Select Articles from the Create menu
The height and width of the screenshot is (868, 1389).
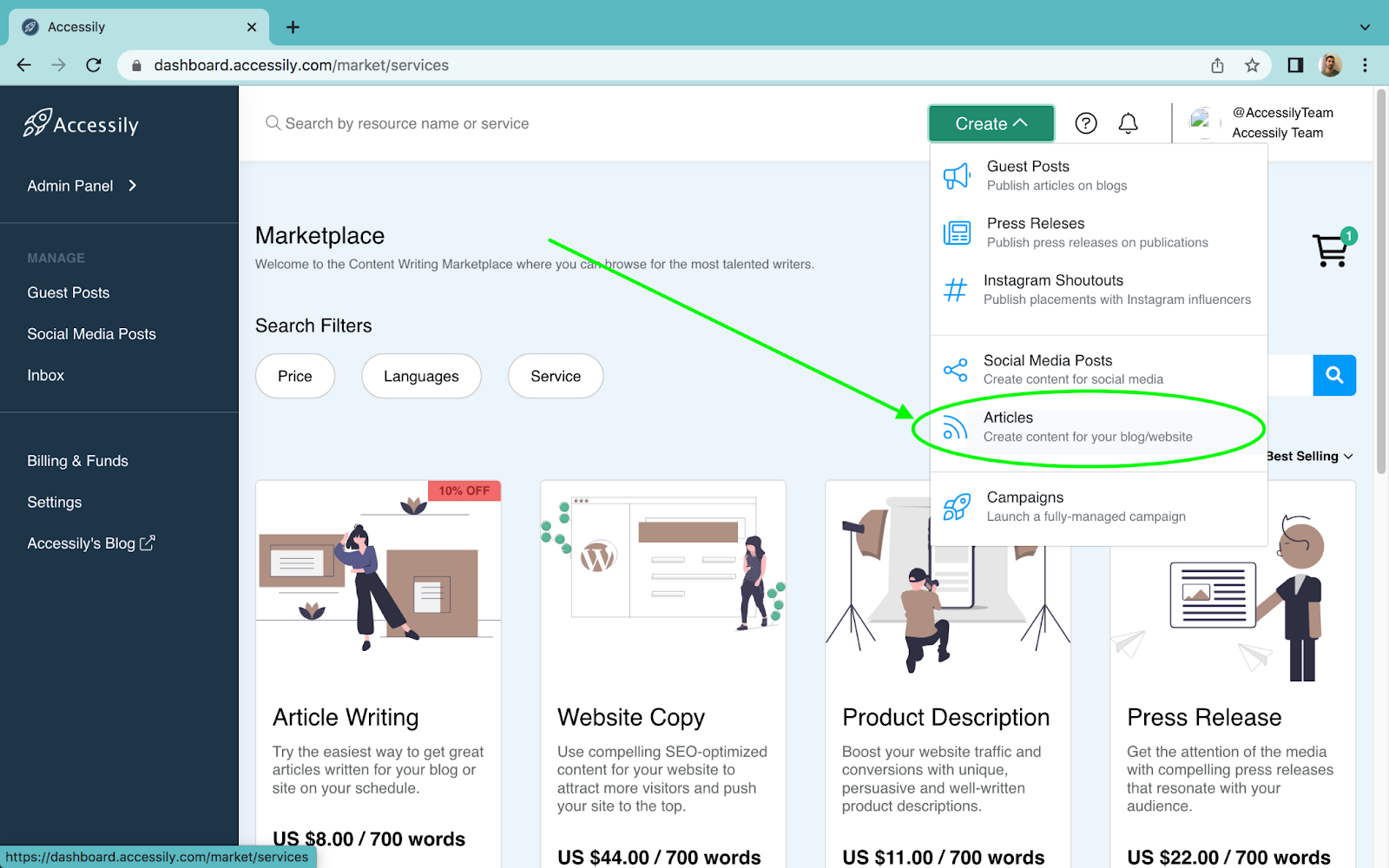[1099, 427]
